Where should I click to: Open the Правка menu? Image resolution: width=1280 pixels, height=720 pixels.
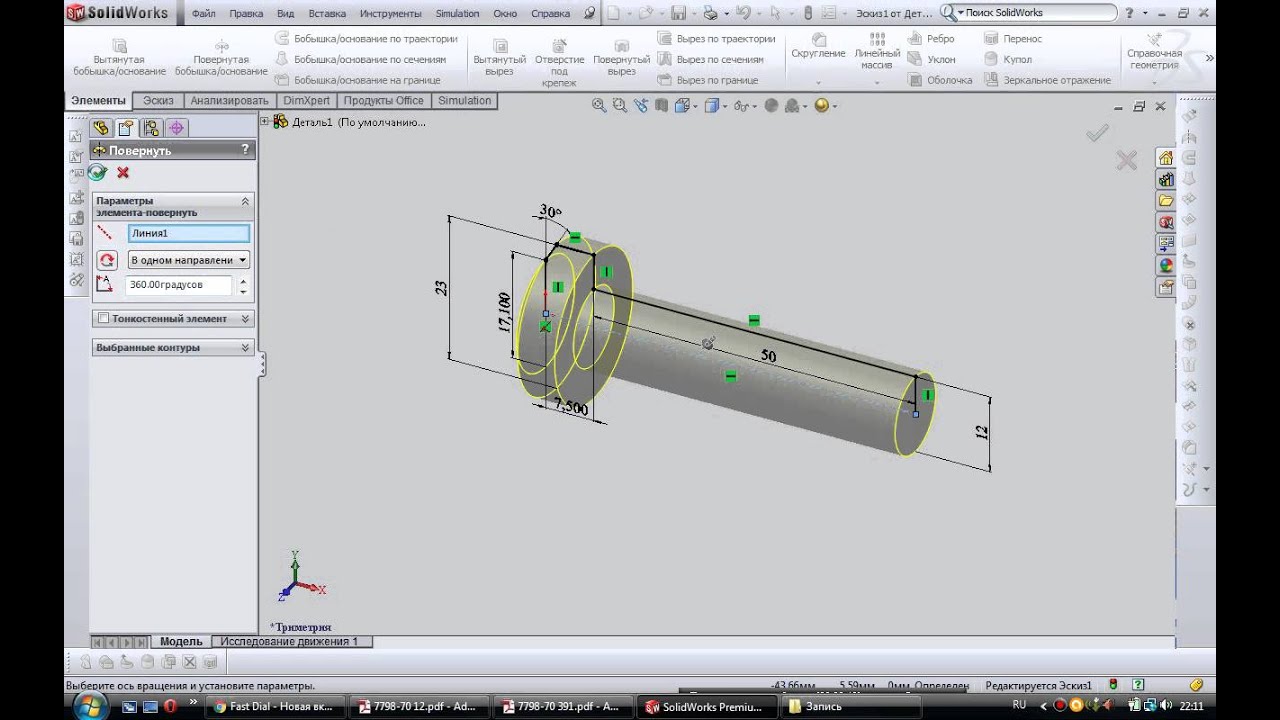tap(246, 14)
